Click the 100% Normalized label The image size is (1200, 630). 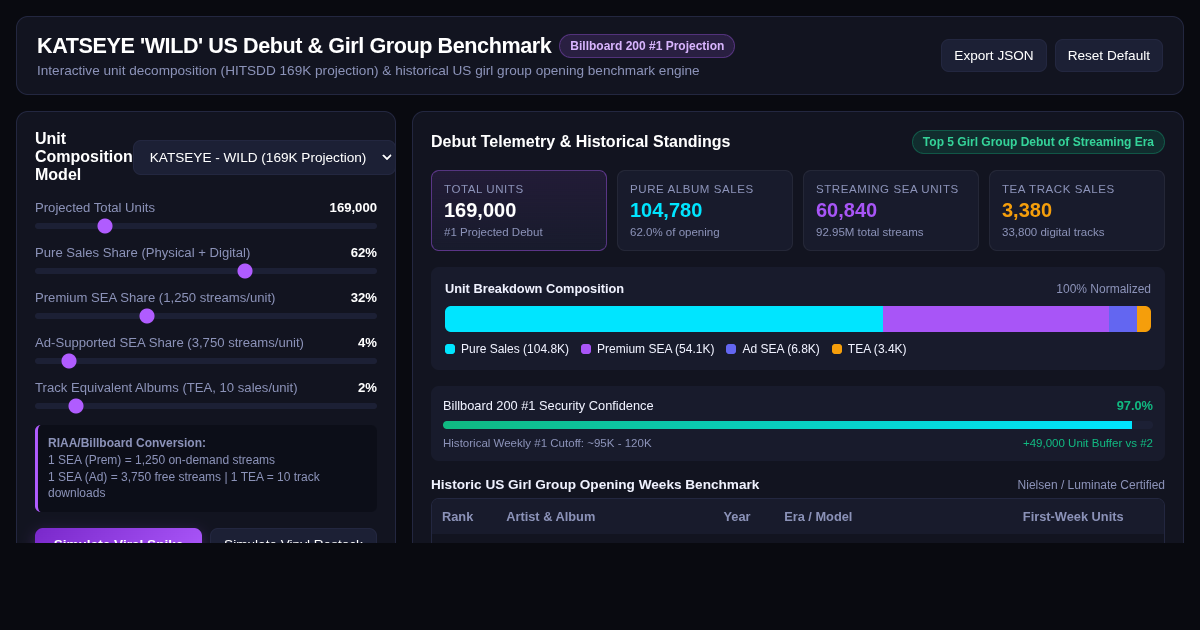pyautogui.click(x=1103, y=289)
